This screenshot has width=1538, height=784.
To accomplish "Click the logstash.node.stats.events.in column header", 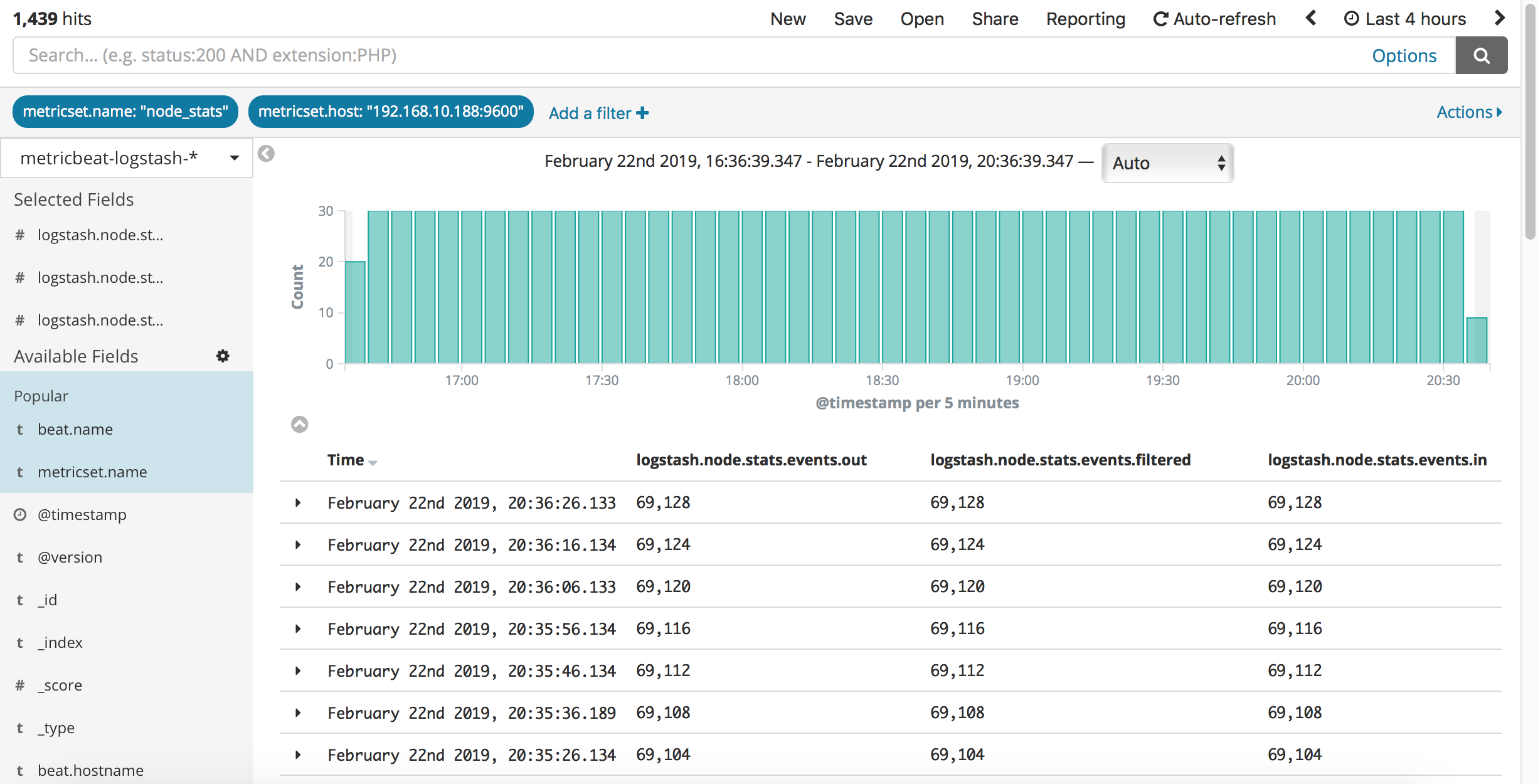I will click(1377, 460).
